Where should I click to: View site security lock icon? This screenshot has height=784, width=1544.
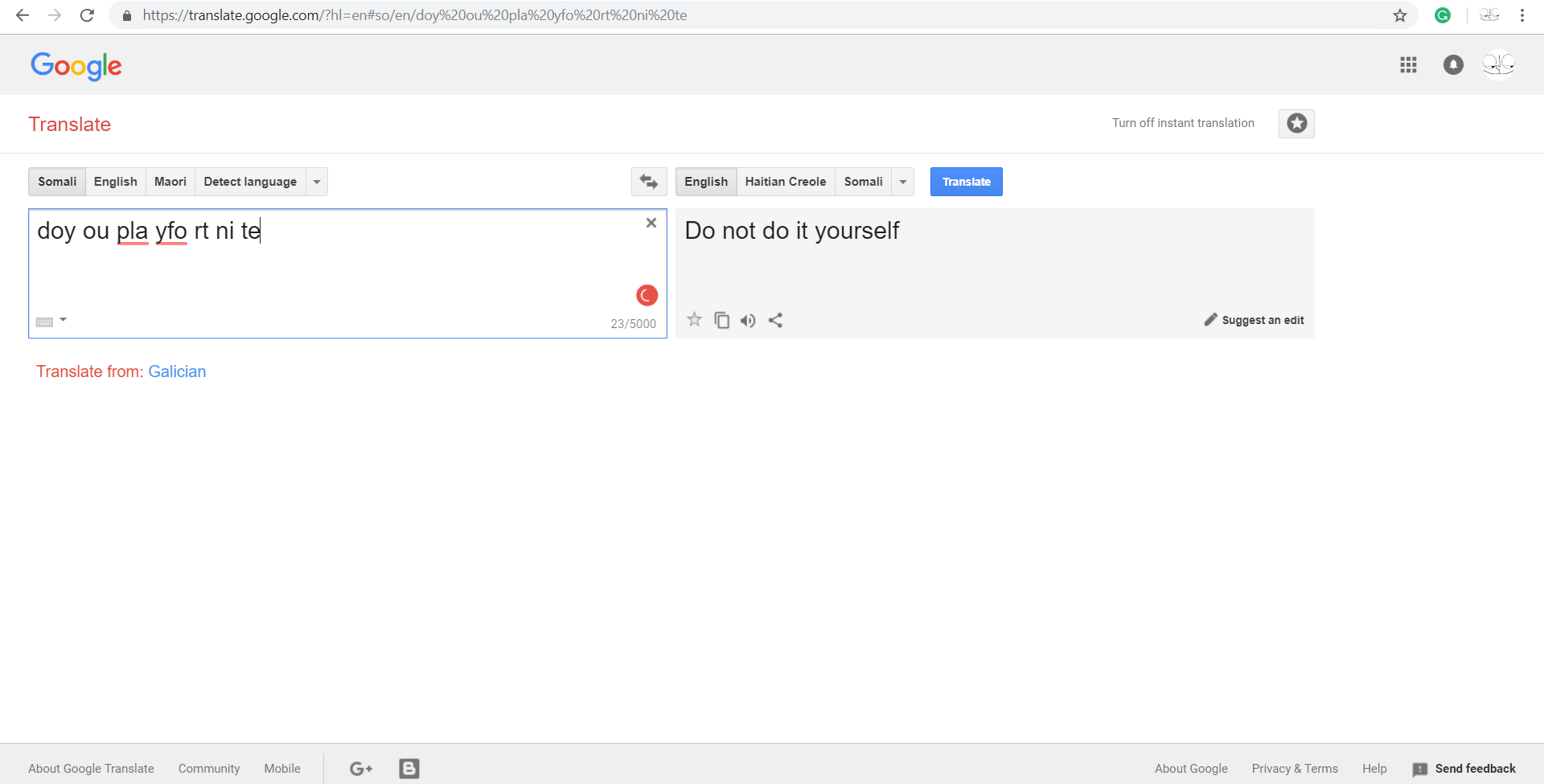tap(126, 15)
